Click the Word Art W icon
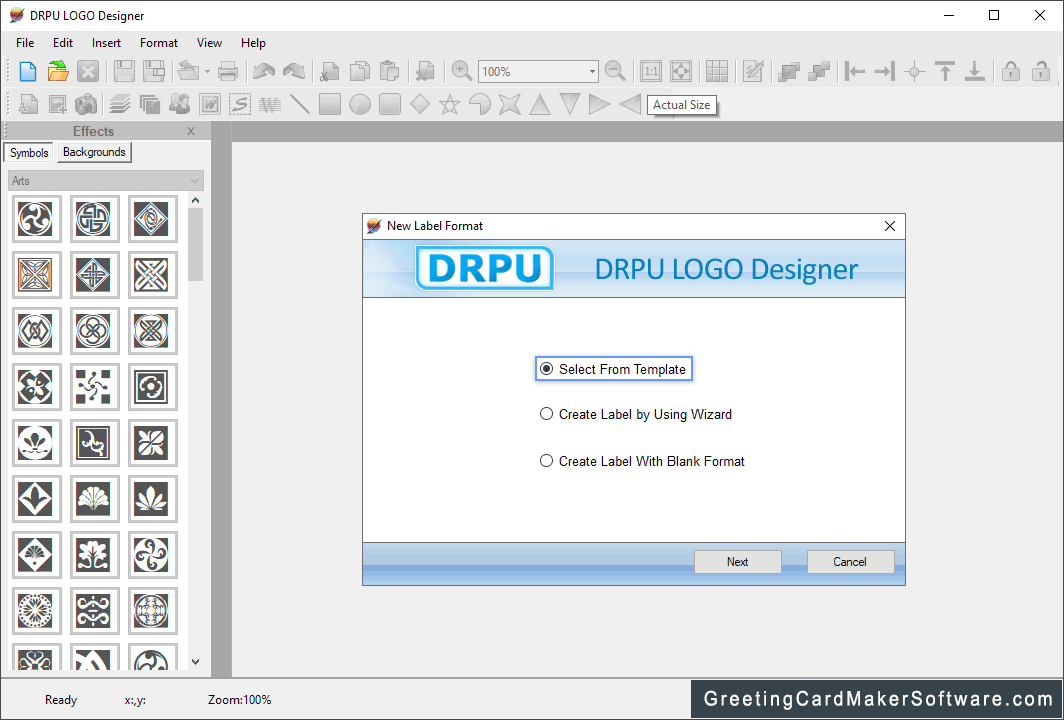 (x=210, y=105)
